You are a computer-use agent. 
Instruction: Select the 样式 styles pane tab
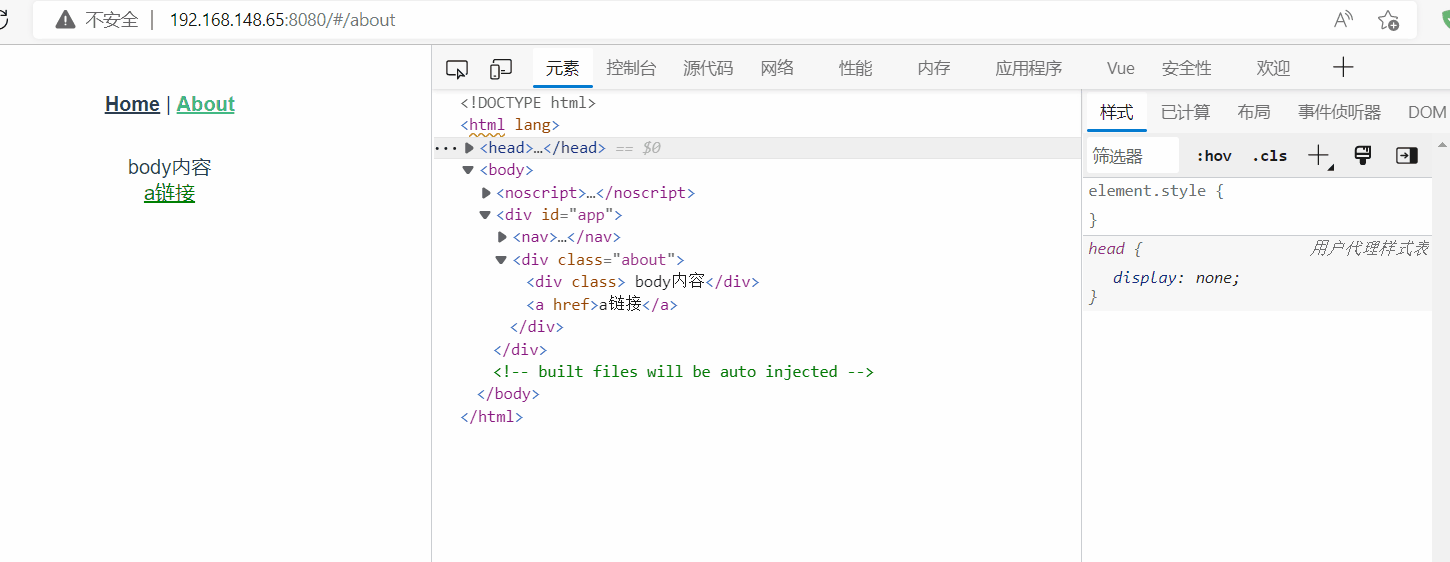[1117, 112]
